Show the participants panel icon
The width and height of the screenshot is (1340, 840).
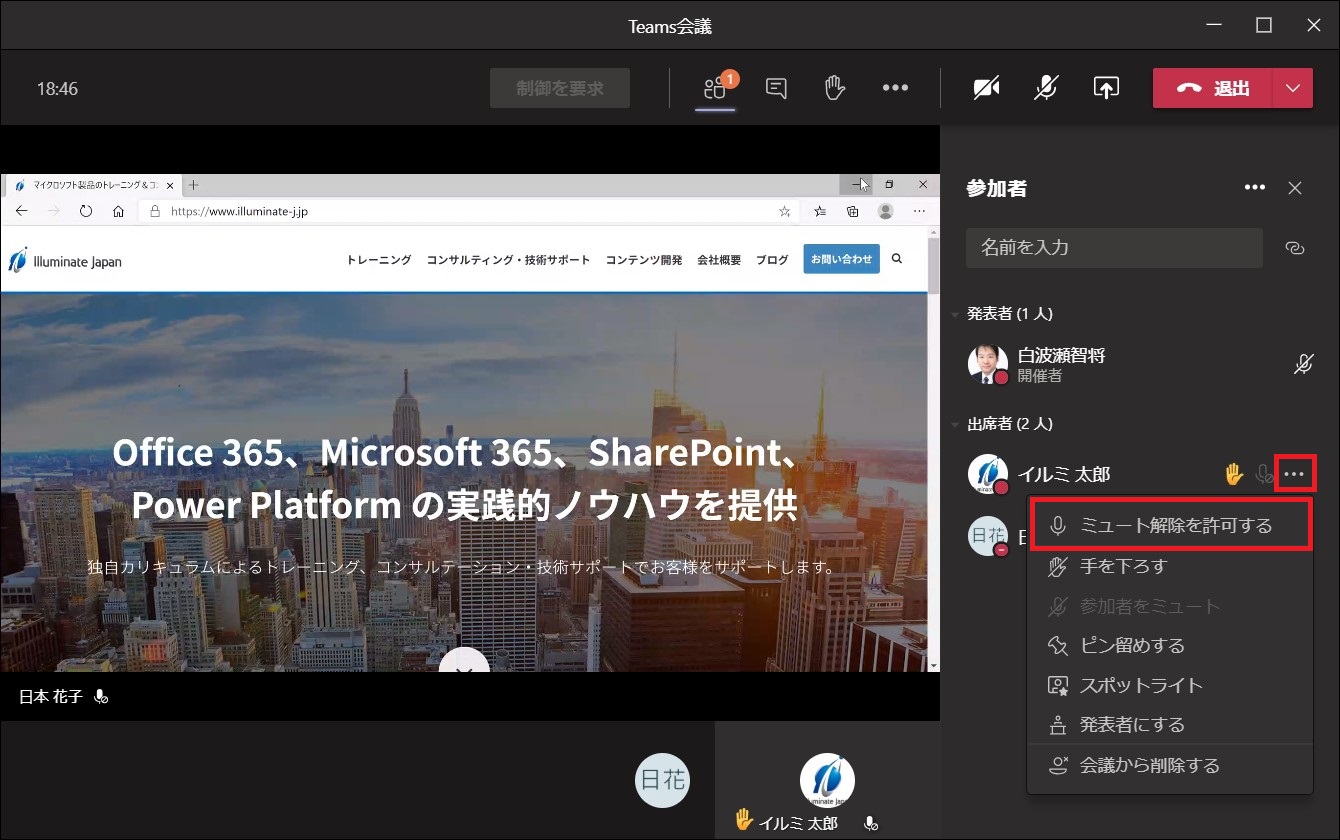click(715, 88)
